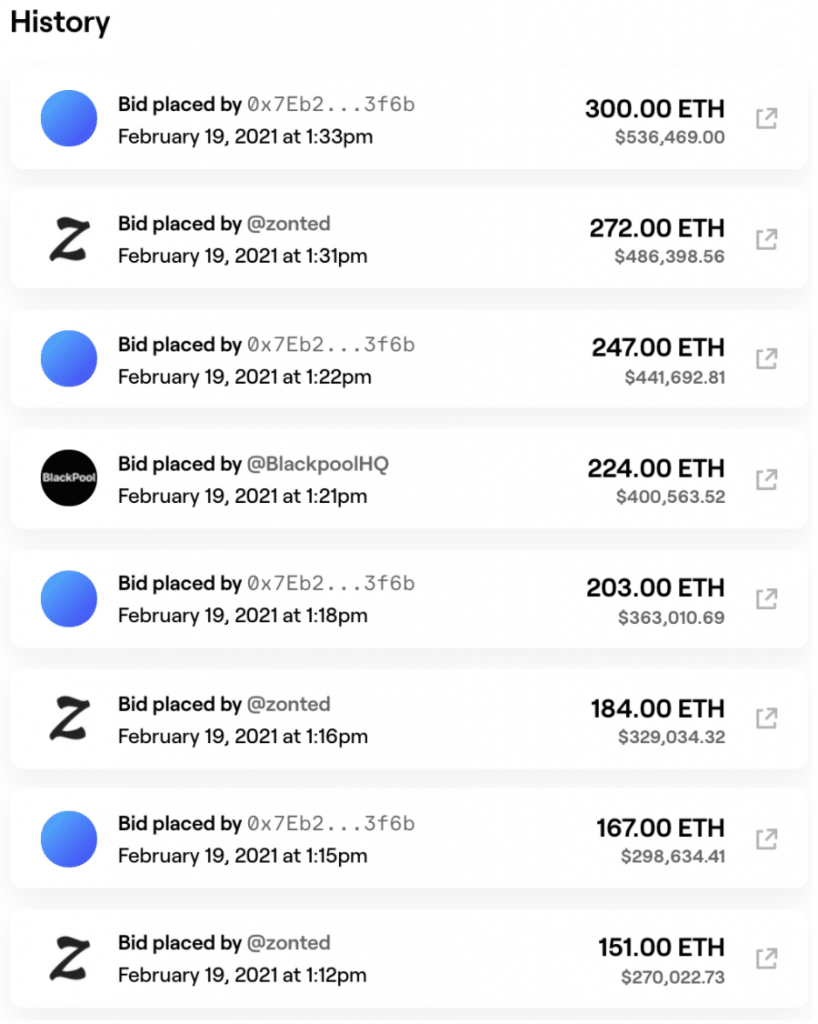Open external link for 272.00 ETH bid
Screen dimensions: 818x1024
point(766,239)
